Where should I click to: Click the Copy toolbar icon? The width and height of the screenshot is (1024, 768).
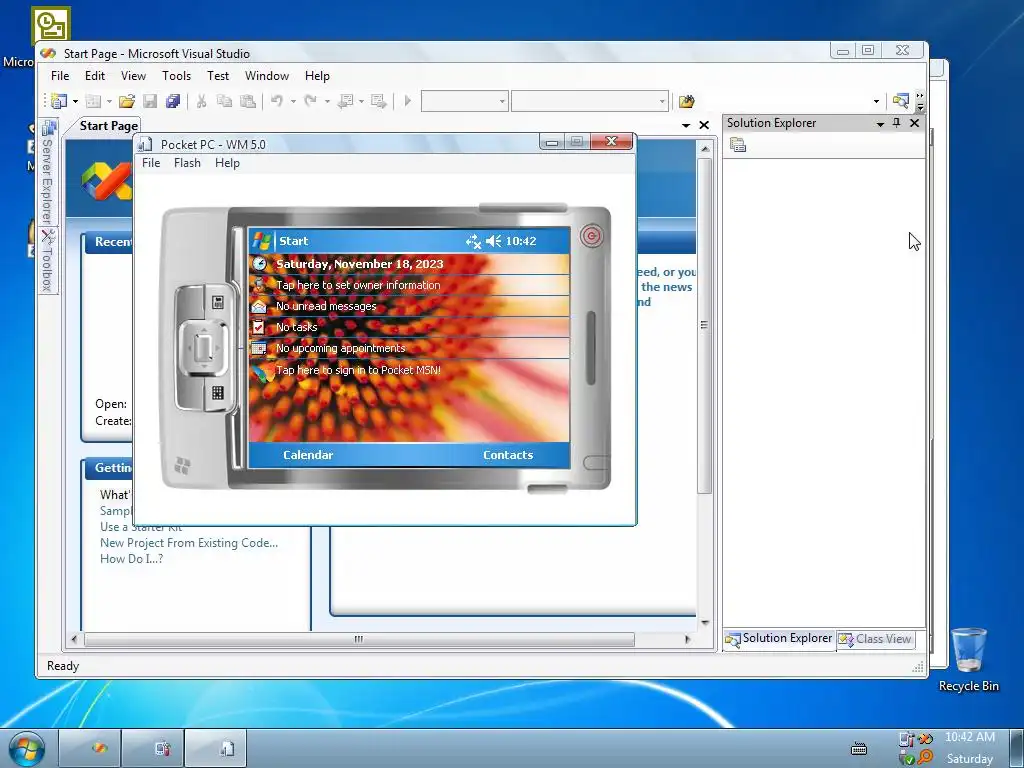[x=224, y=101]
